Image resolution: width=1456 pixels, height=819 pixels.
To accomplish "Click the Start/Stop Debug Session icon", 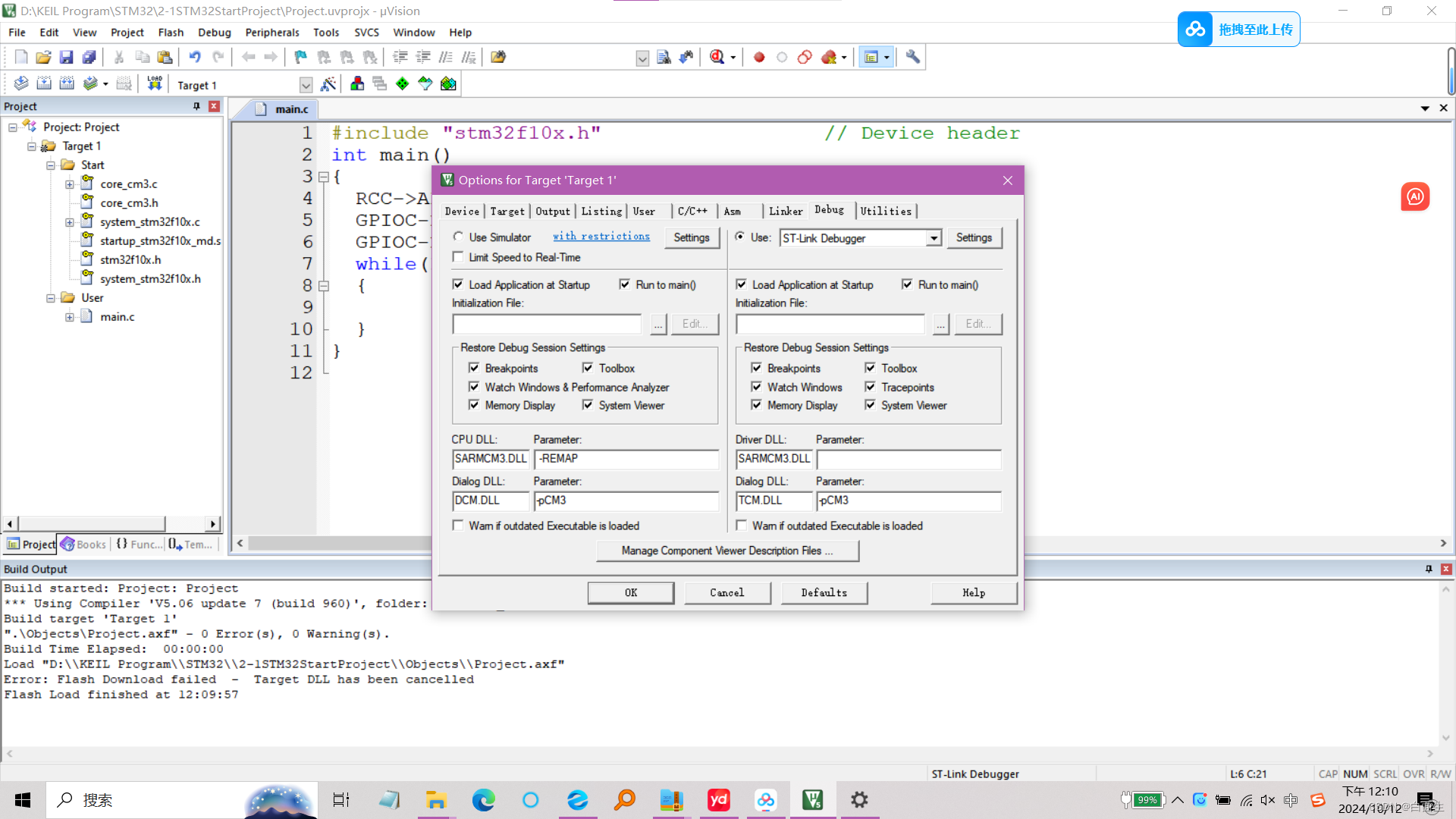I will tap(717, 57).
